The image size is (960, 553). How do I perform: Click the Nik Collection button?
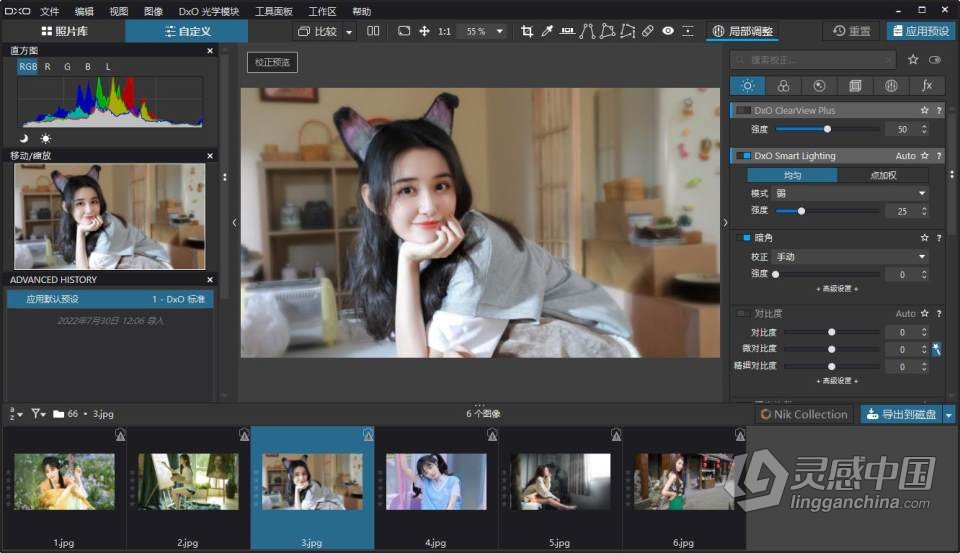[x=804, y=415]
